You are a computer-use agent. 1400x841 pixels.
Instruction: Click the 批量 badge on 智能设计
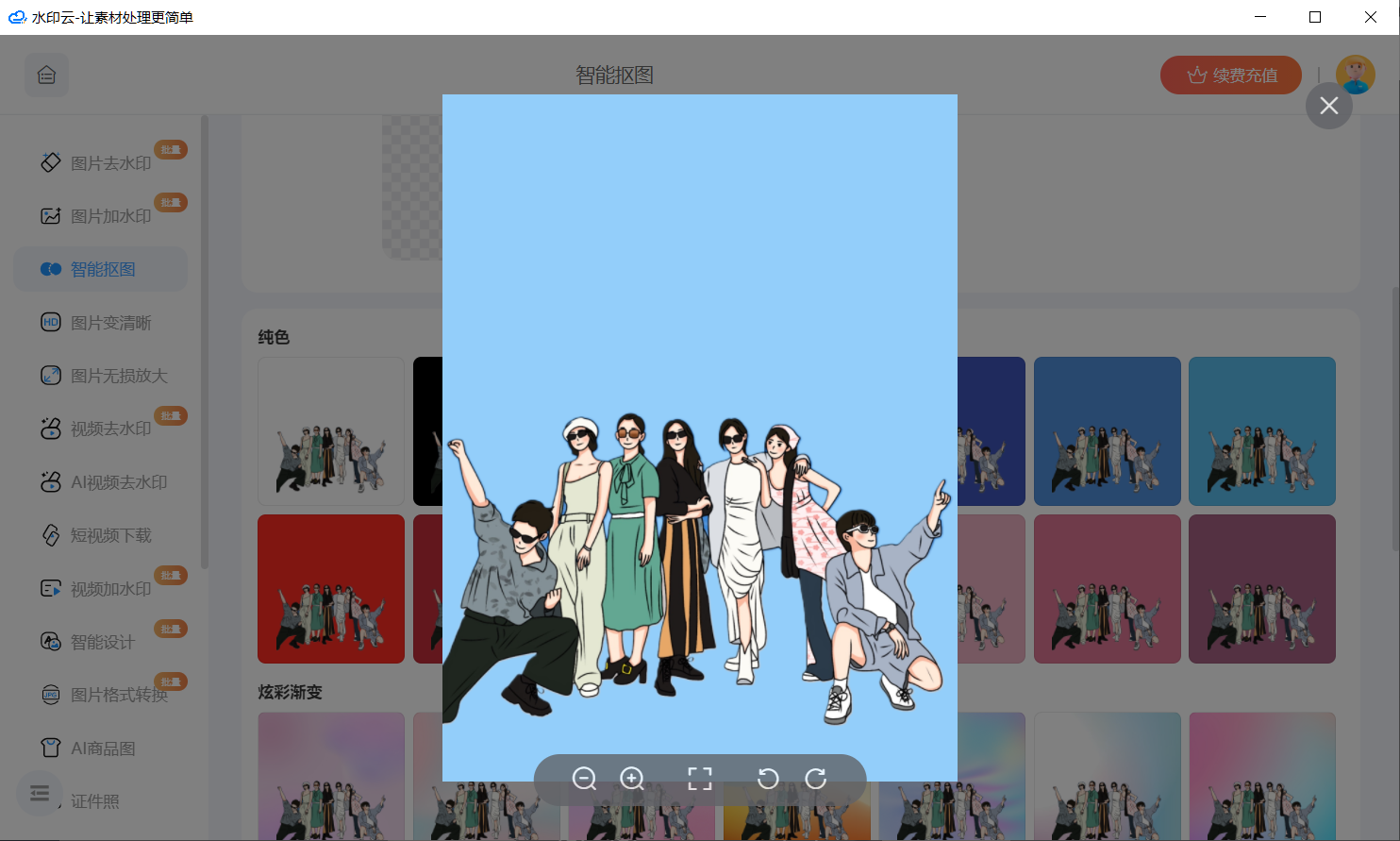171,629
